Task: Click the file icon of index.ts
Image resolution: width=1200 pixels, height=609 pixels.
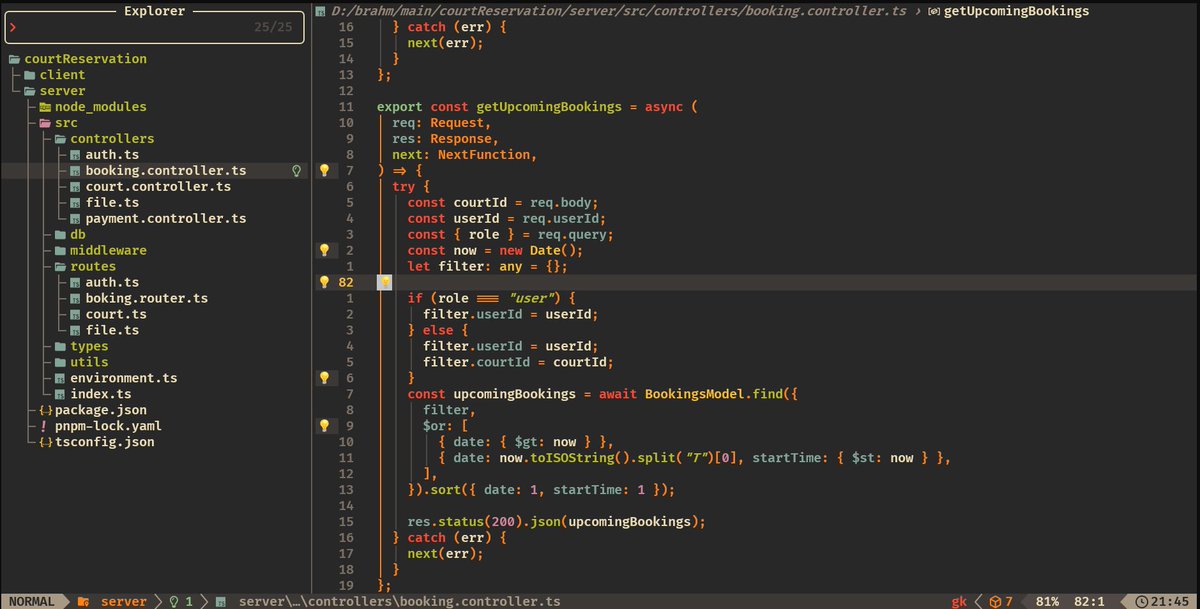Action: (60, 395)
